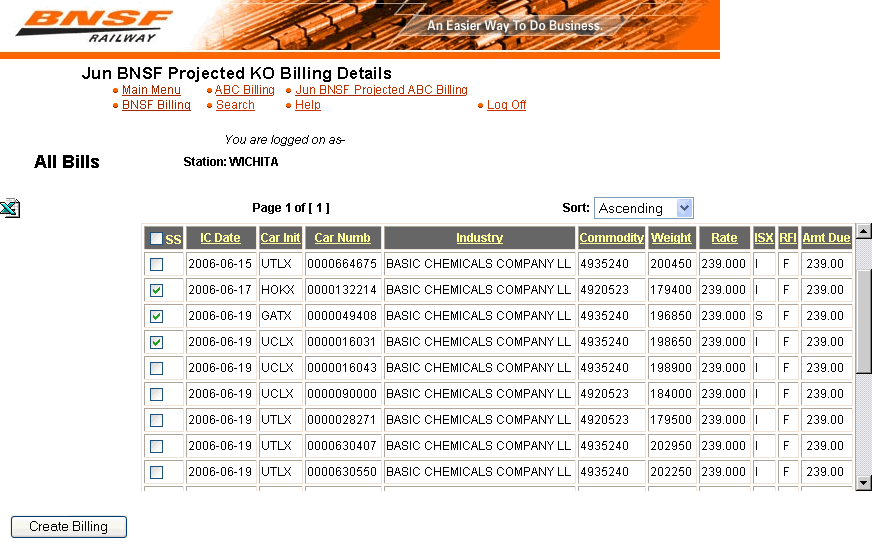Check the box for car 0000028271
The width and height of the screenshot is (884, 553).
pos(157,420)
